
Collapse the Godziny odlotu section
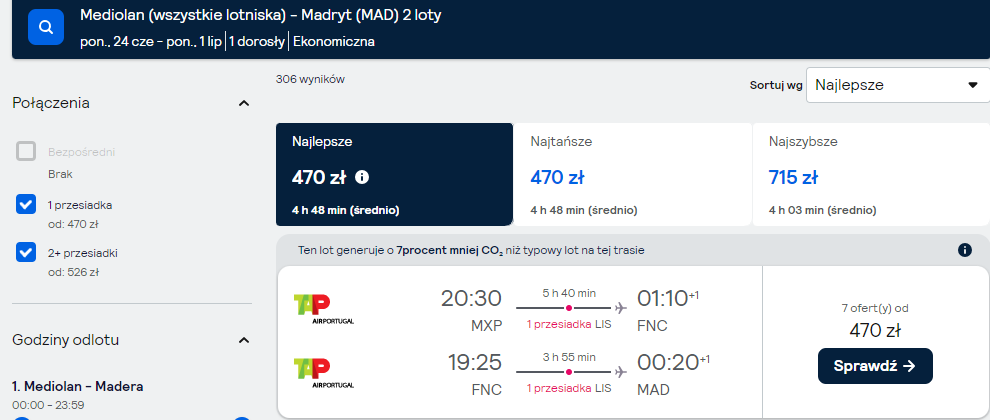(244, 340)
